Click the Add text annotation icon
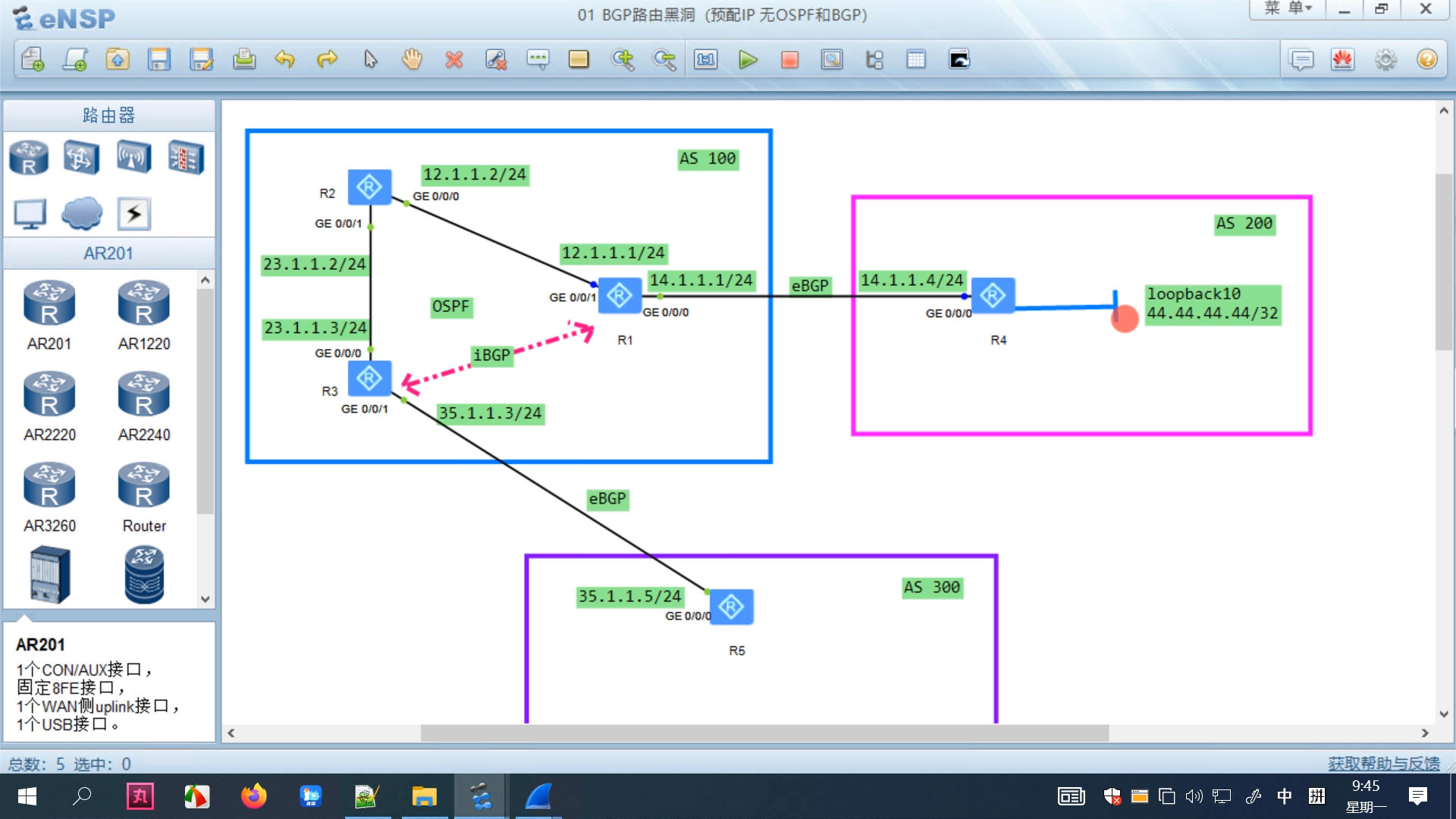The width and height of the screenshot is (1456, 819). [x=538, y=60]
